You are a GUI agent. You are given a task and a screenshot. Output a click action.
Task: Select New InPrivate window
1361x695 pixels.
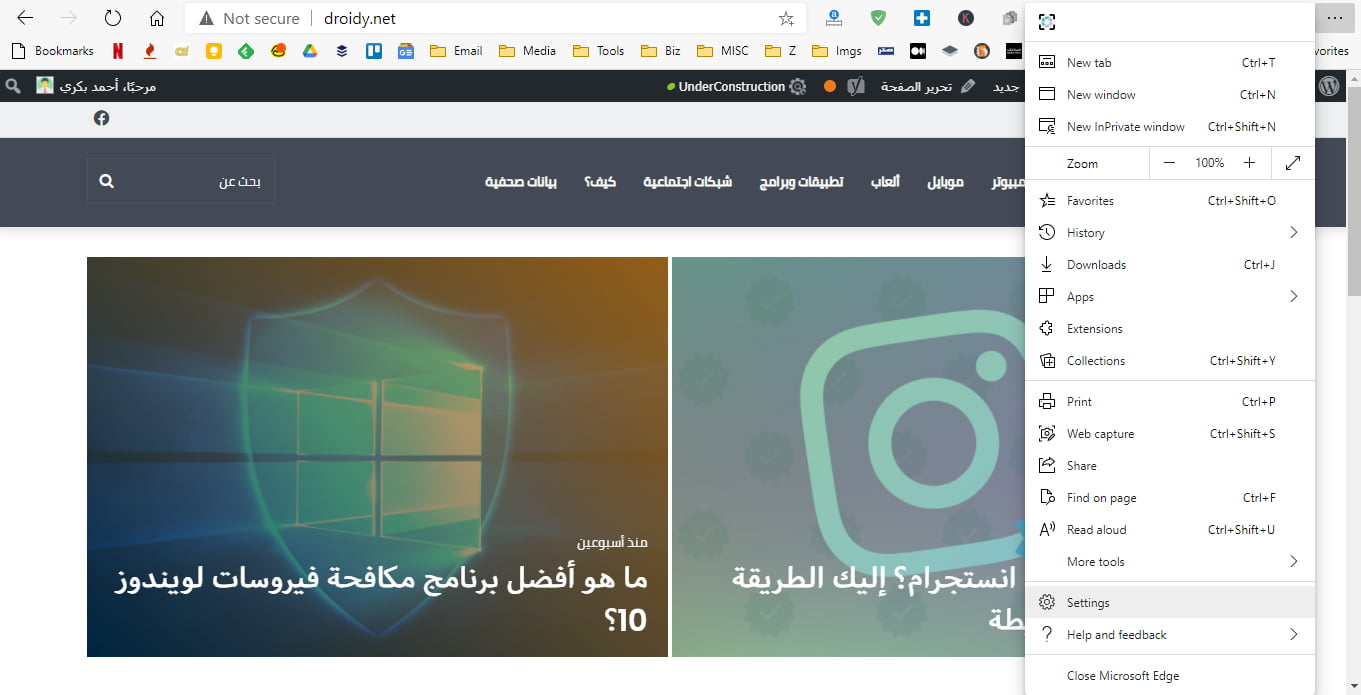coord(1170,126)
